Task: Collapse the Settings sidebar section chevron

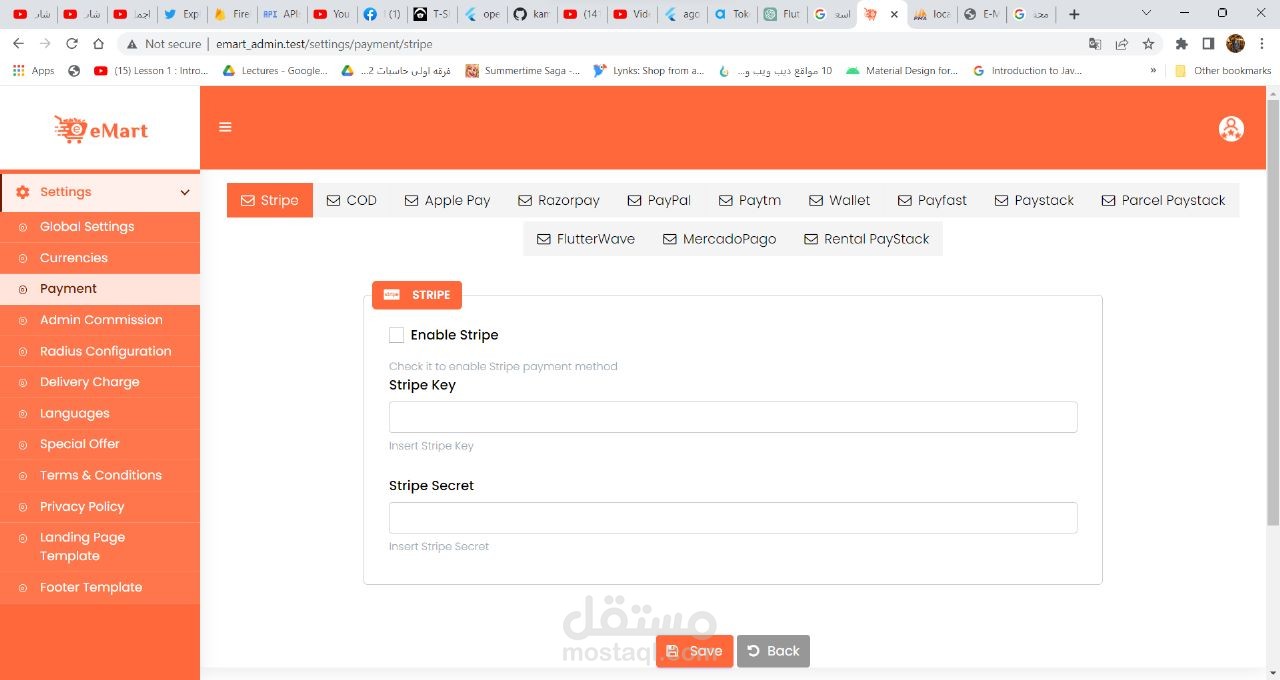Action: 185,193
